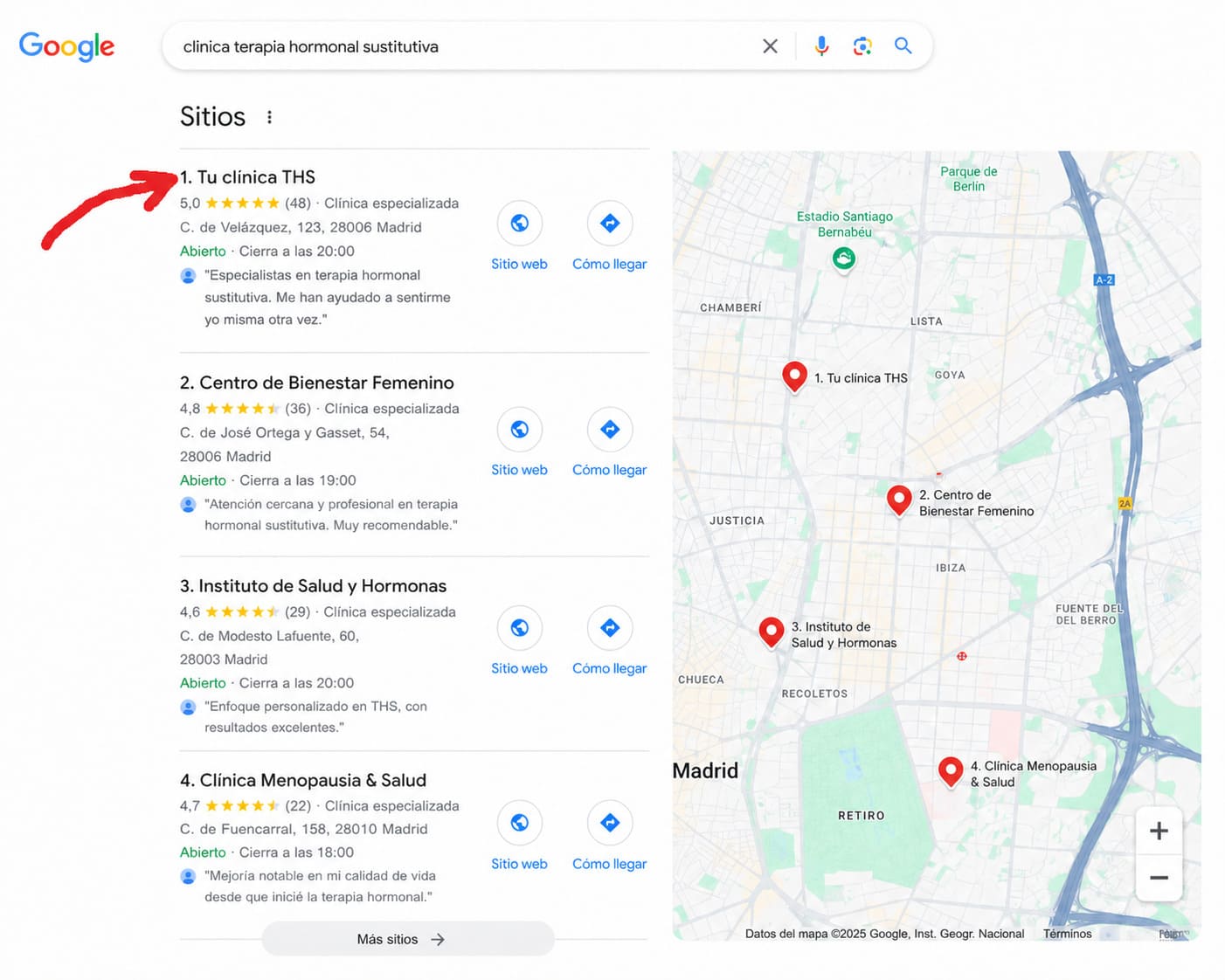Open Google Lens image search

[862, 46]
